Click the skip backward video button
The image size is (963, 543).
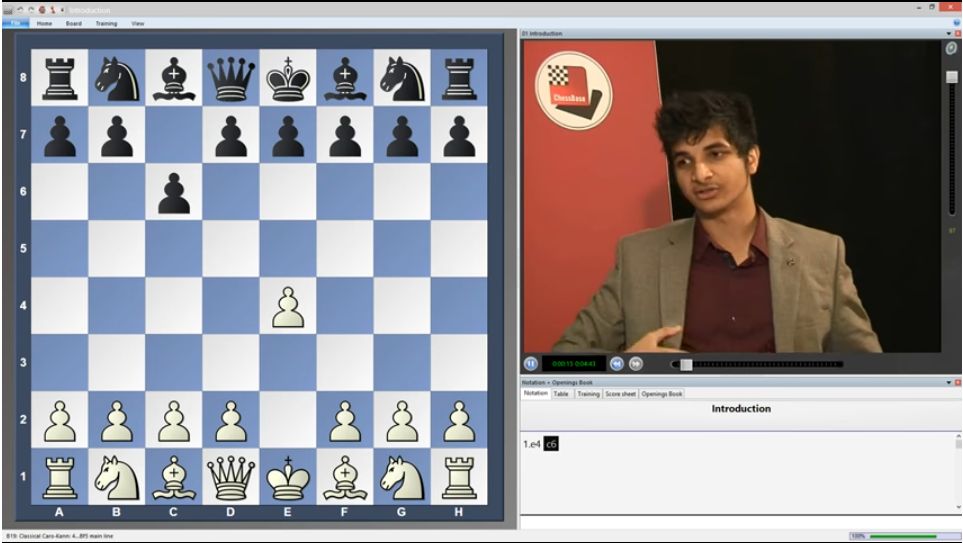617,364
